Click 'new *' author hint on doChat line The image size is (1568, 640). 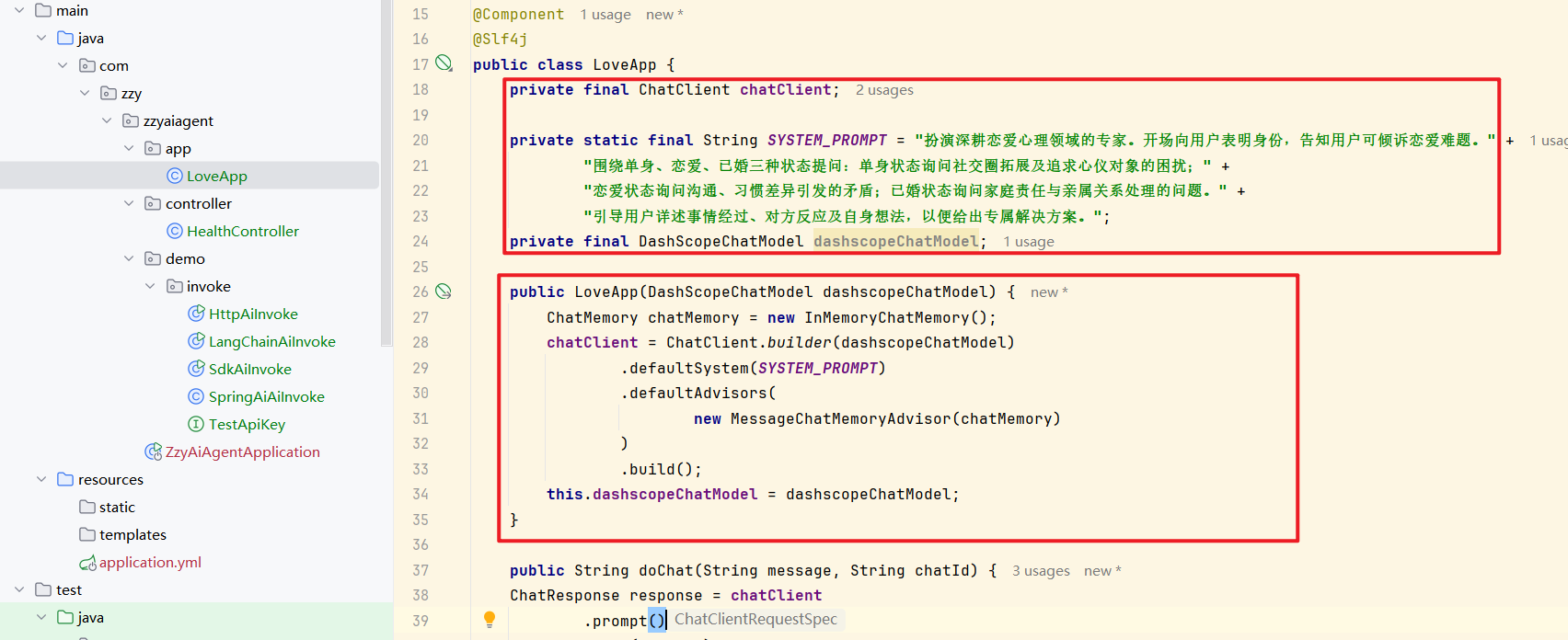pyautogui.click(x=1102, y=570)
